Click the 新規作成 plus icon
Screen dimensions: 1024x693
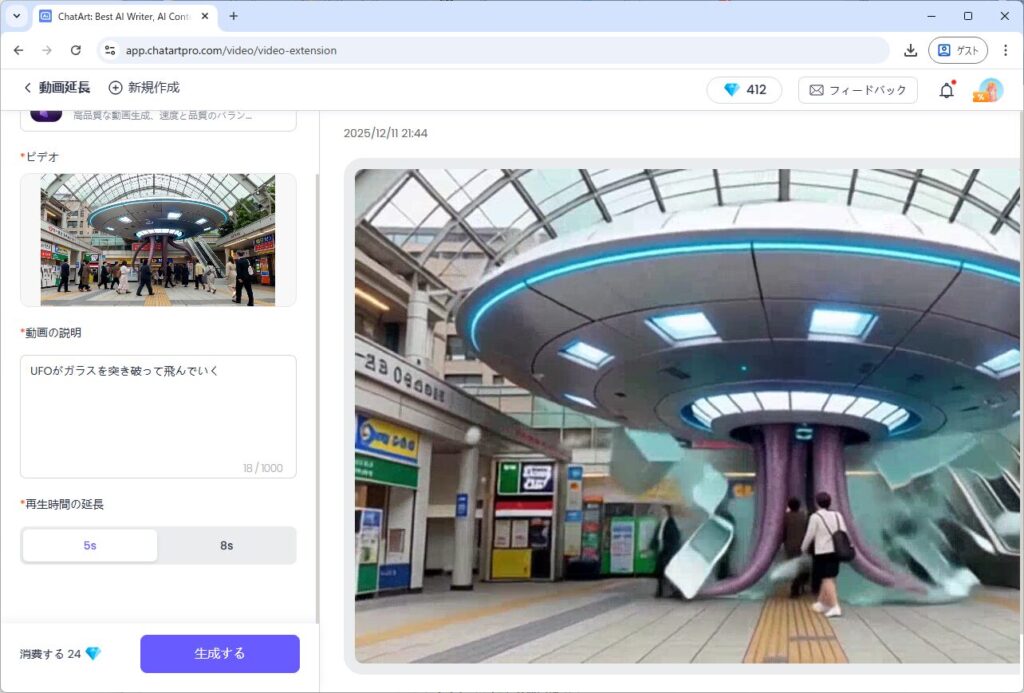pos(116,88)
